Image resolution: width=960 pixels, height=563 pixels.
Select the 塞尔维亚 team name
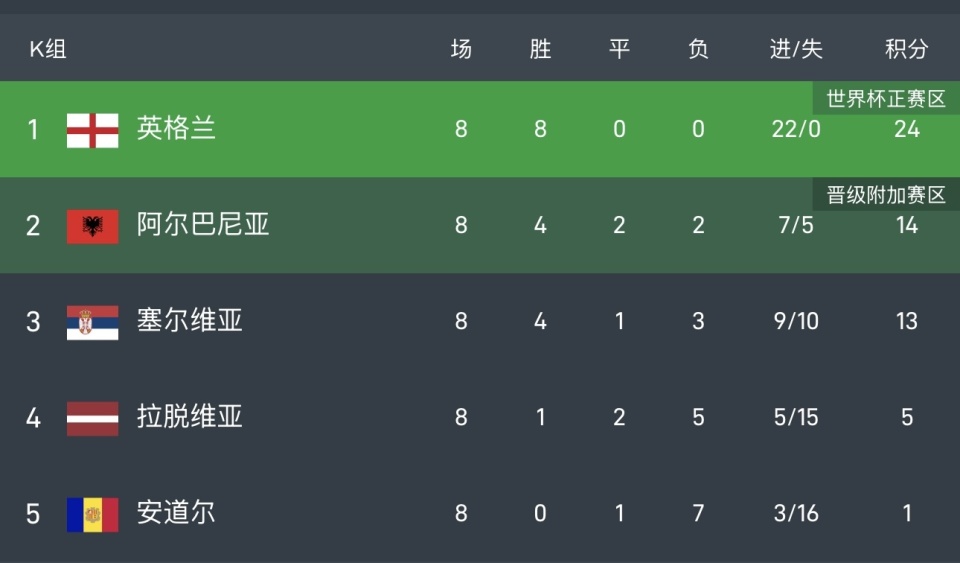pos(190,321)
